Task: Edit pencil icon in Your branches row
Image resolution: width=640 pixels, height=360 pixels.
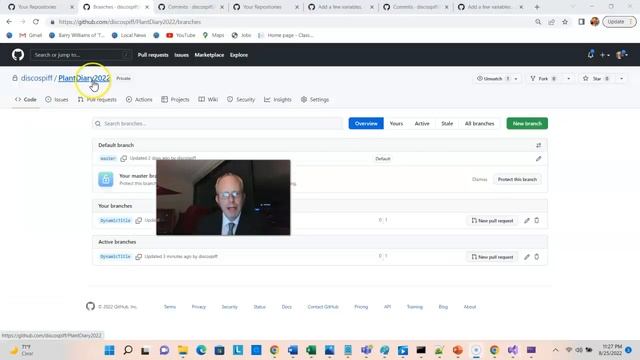Action: (527, 220)
